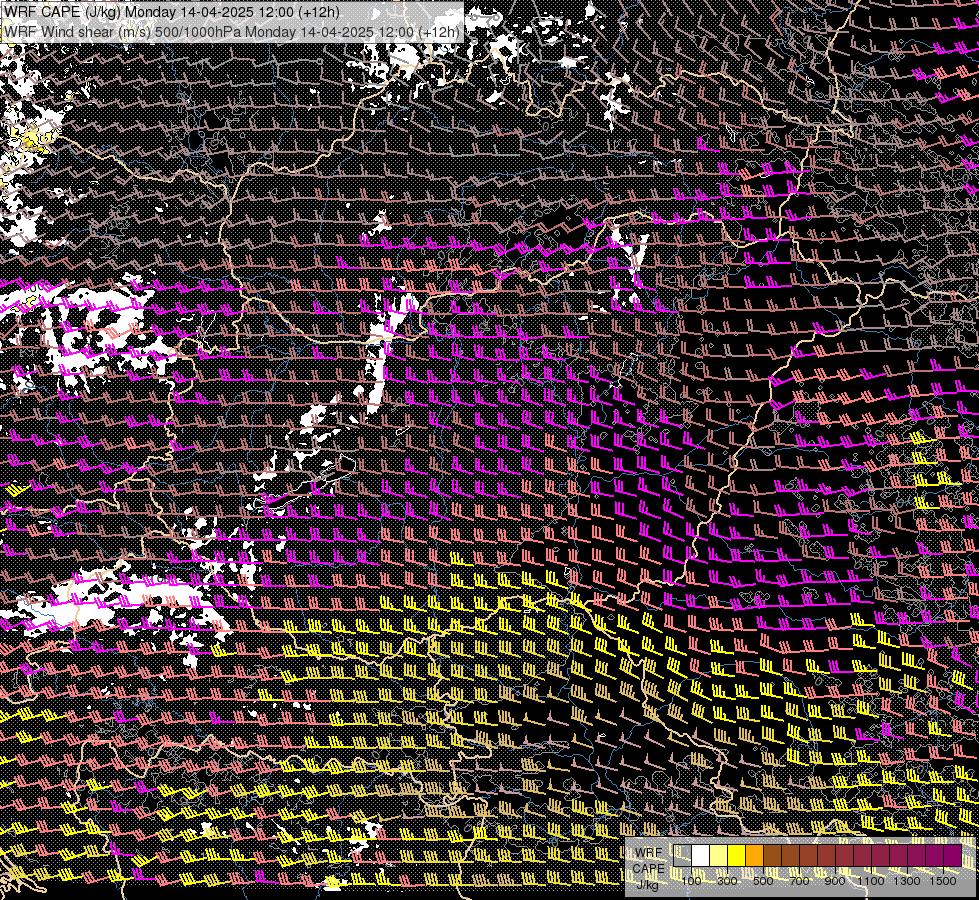Click the 300 legend value label
The width and height of the screenshot is (979, 900).
click(x=727, y=881)
